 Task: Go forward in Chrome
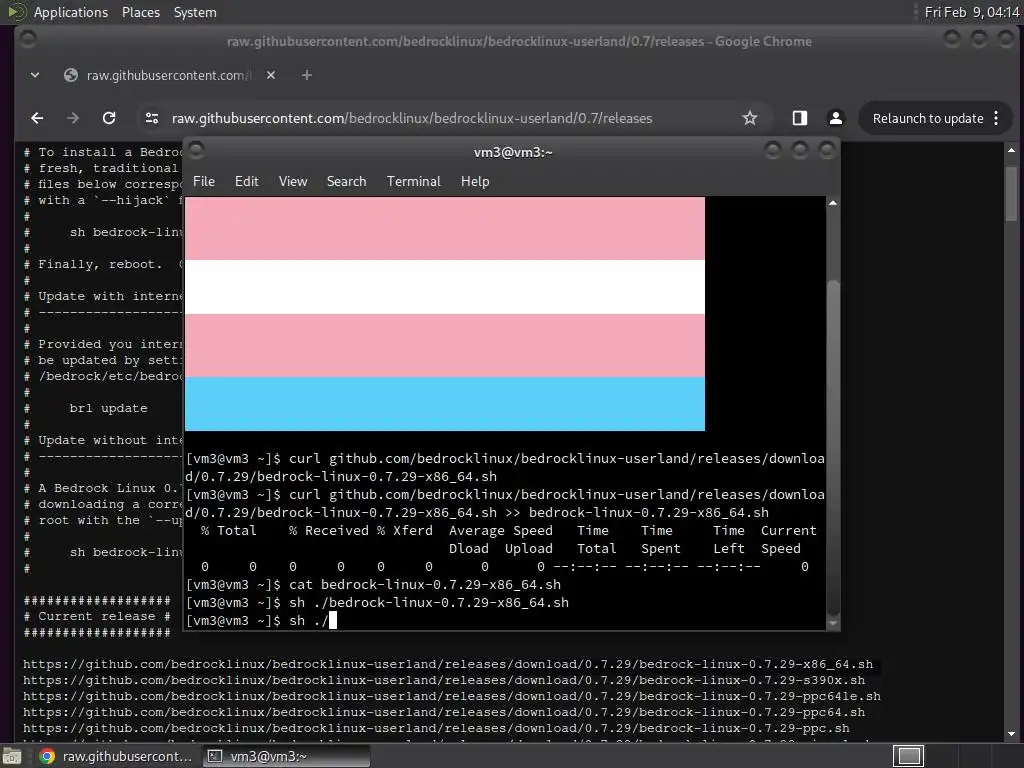point(72,118)
